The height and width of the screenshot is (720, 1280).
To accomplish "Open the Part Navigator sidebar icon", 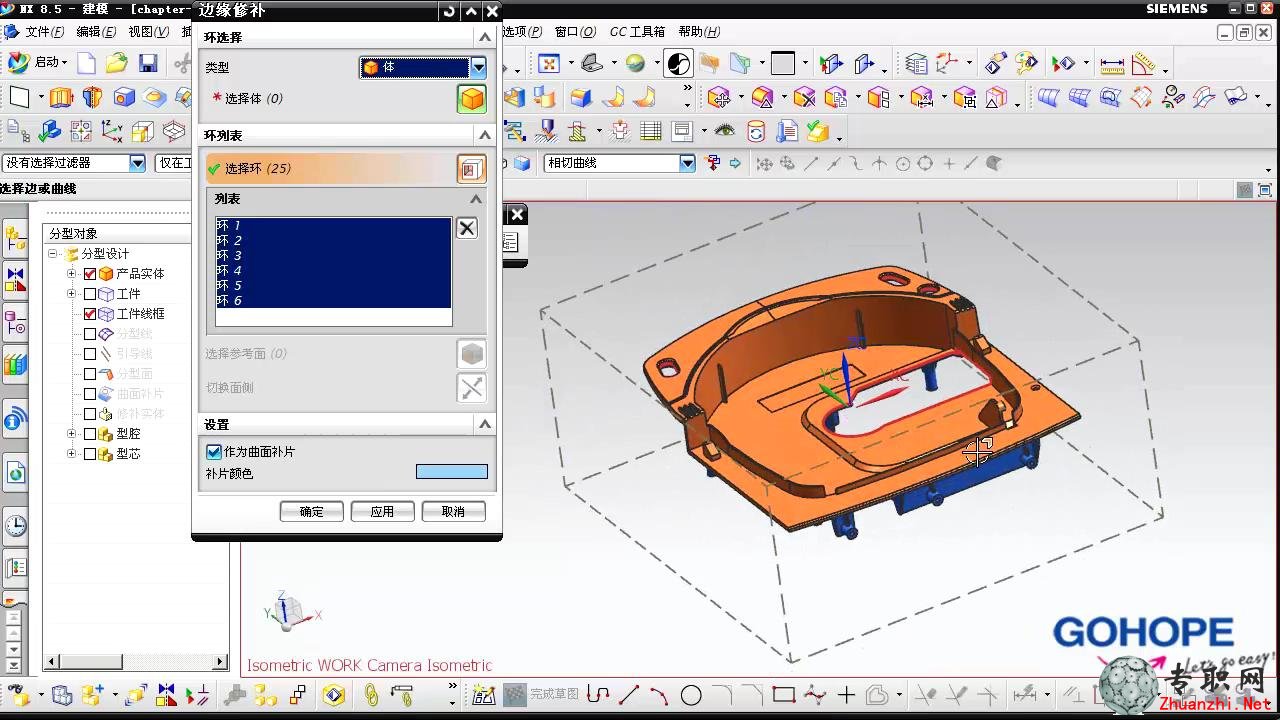I will click(16, 322).
